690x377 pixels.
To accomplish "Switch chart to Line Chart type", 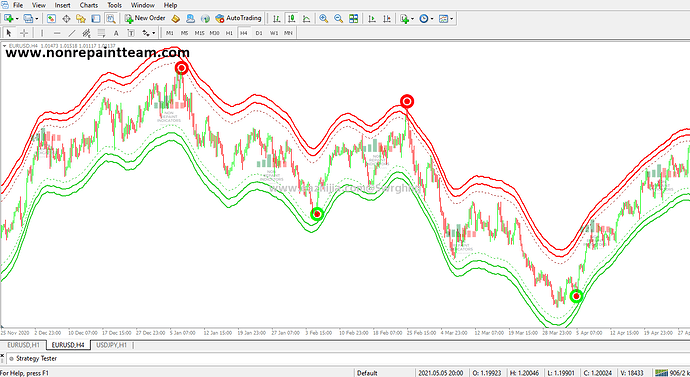I will point(306,18).
